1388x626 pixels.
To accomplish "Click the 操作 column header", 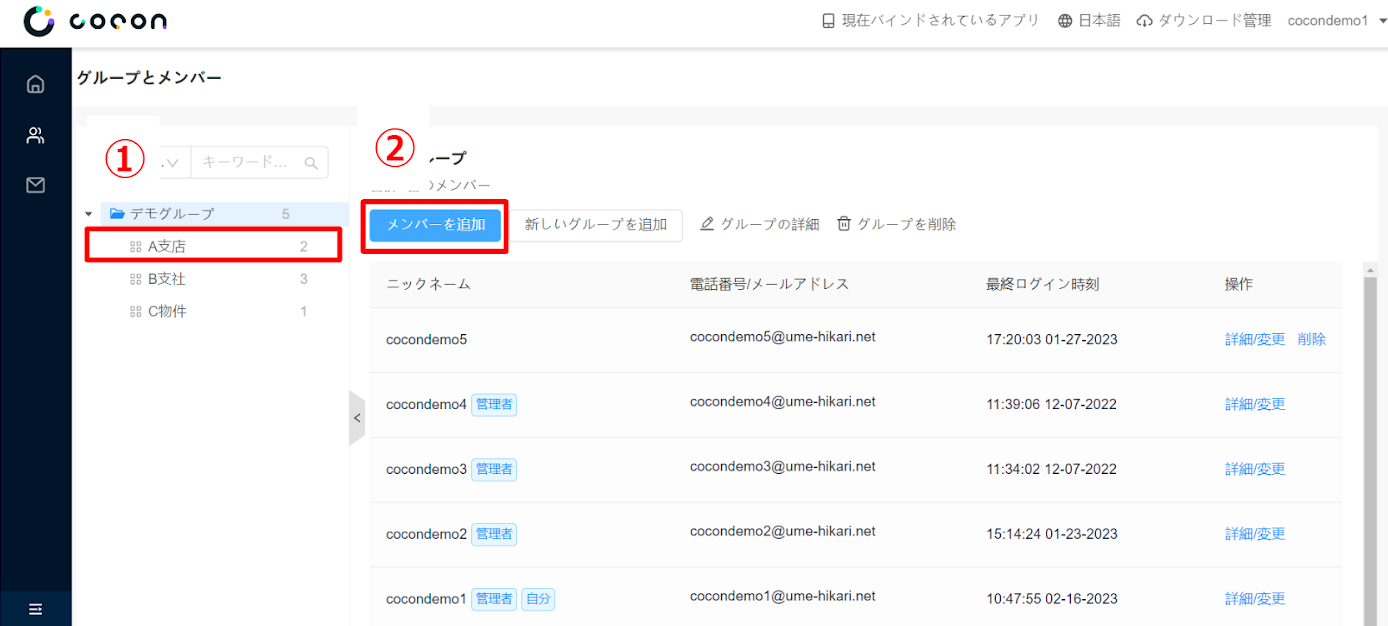I will [1239, 284].
